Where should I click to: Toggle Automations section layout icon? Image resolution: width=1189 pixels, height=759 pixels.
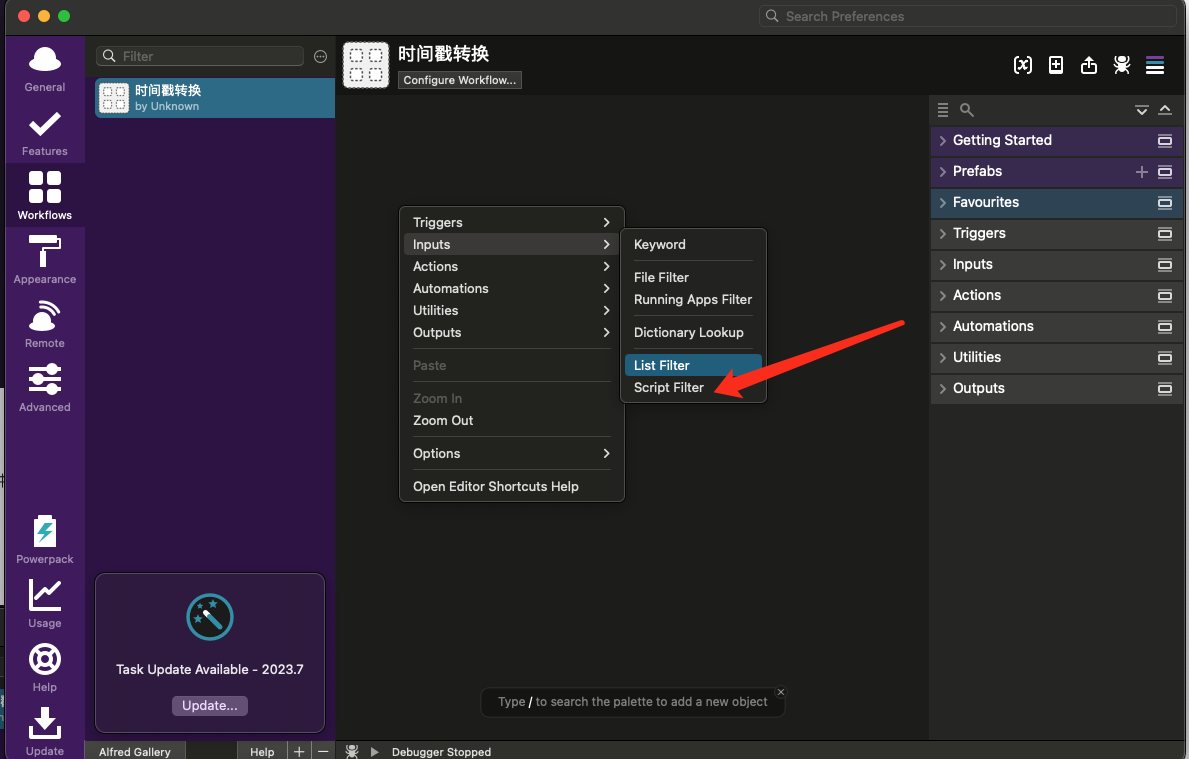click(1165, 327)
